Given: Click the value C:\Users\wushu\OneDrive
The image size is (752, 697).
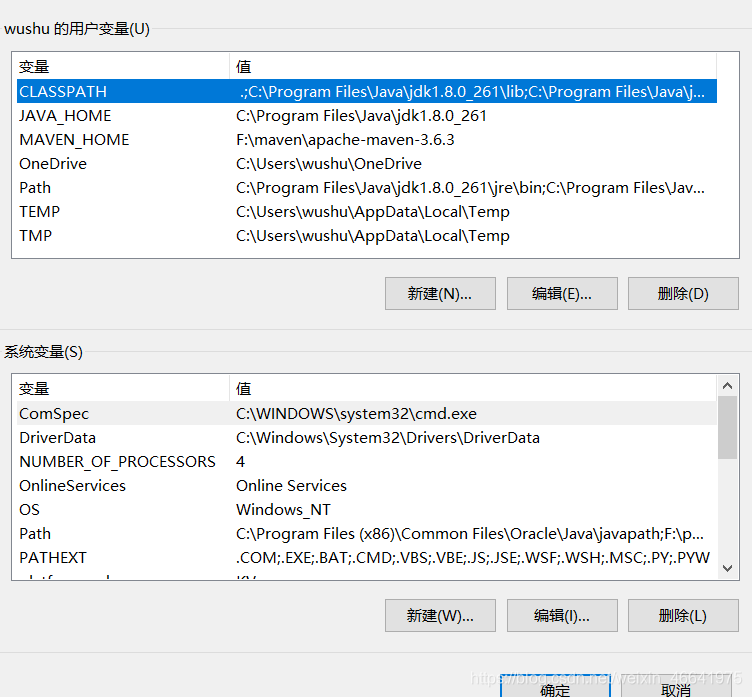Looking at the screenshot, I should [x=329, y=164].
